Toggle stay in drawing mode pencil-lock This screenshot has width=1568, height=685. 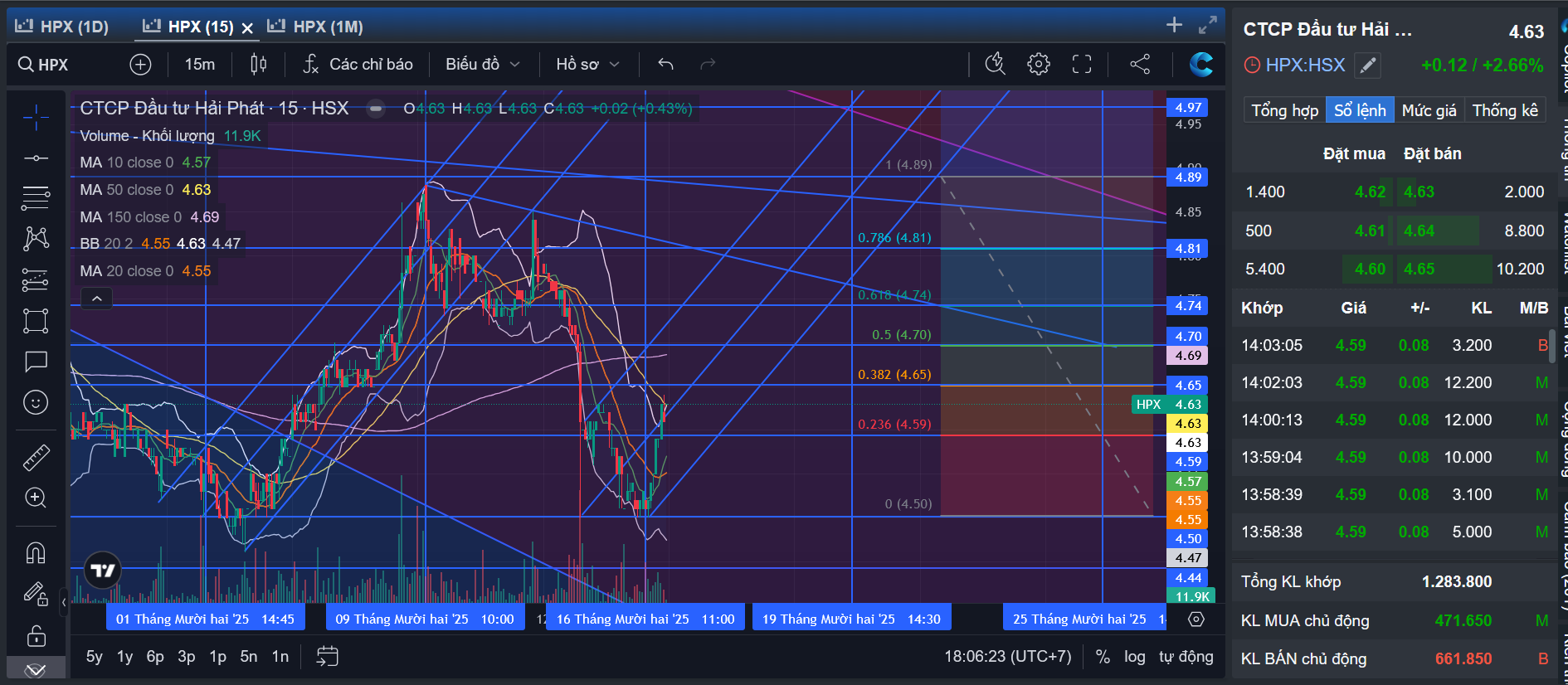click(36, 594)
